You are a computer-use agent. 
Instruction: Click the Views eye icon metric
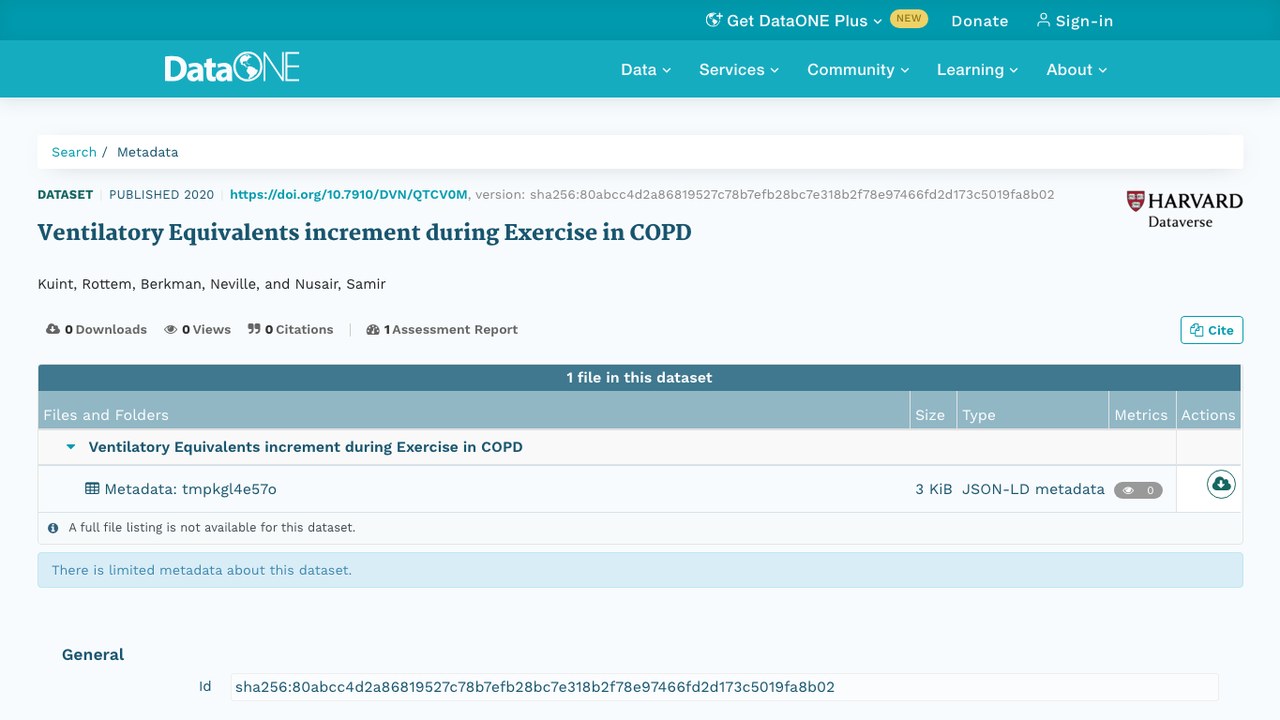click(x=171, y=329)
